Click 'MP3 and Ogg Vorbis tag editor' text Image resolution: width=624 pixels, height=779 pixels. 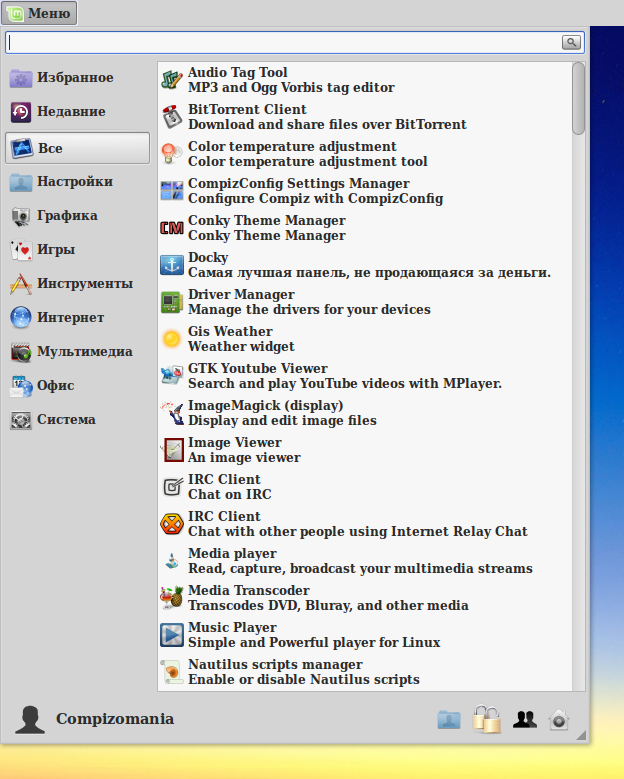point(291,87)
